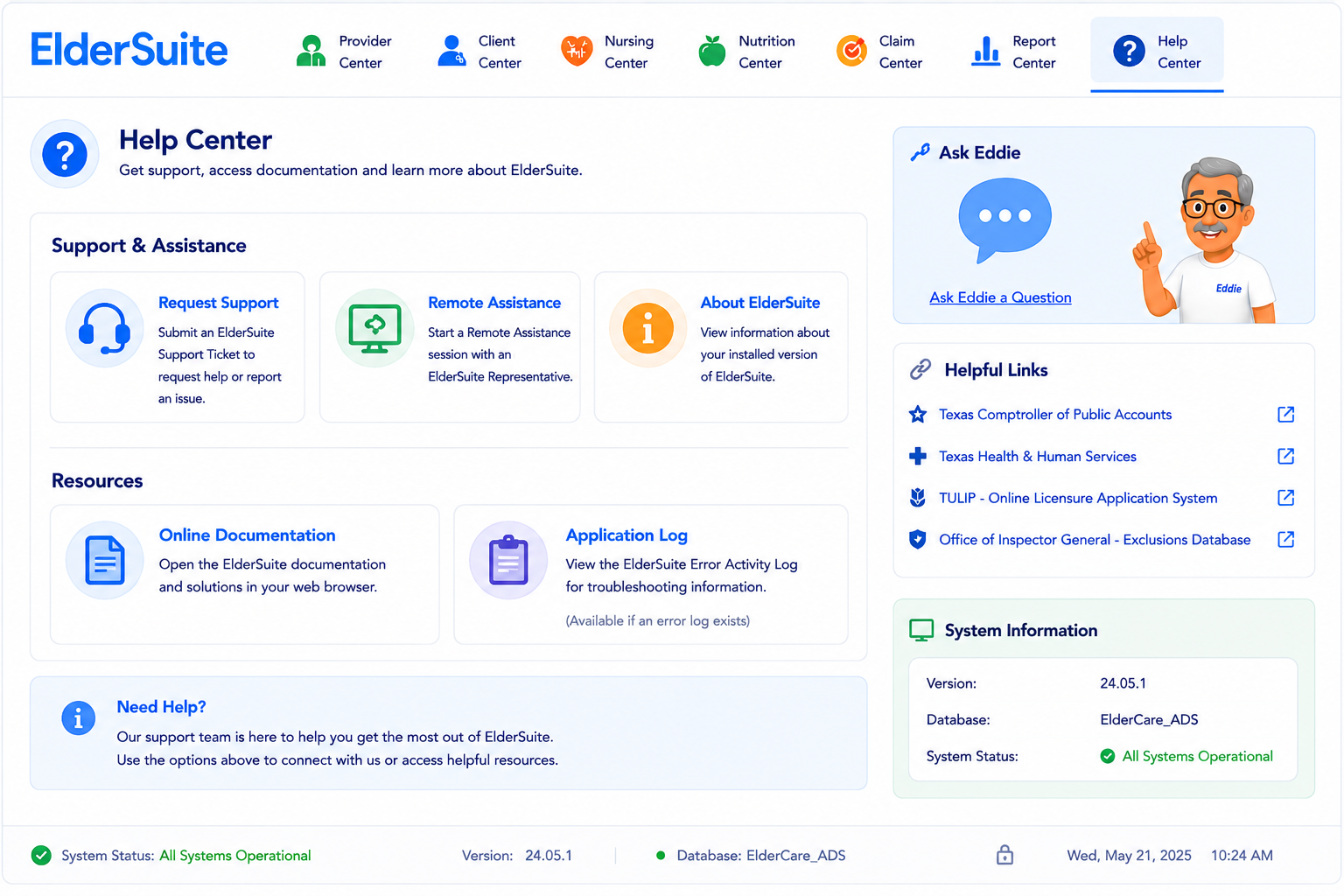Click the status bar green checkmark icon
The height and width of the screenshot is (896, 1344).
[41, 856]
